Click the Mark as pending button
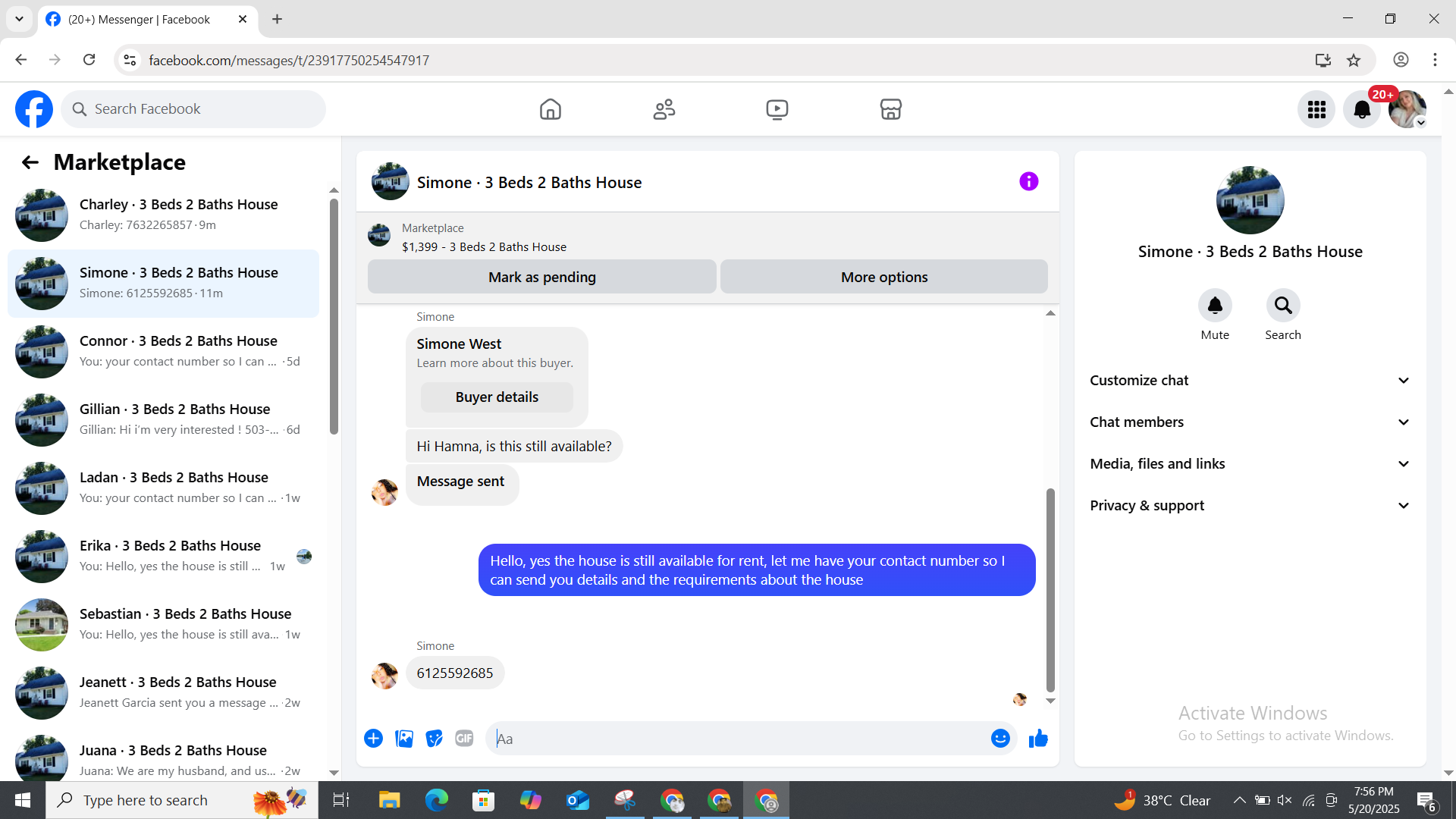The image size is (1456, 819). pyautogui.click(x=541, y=277)
